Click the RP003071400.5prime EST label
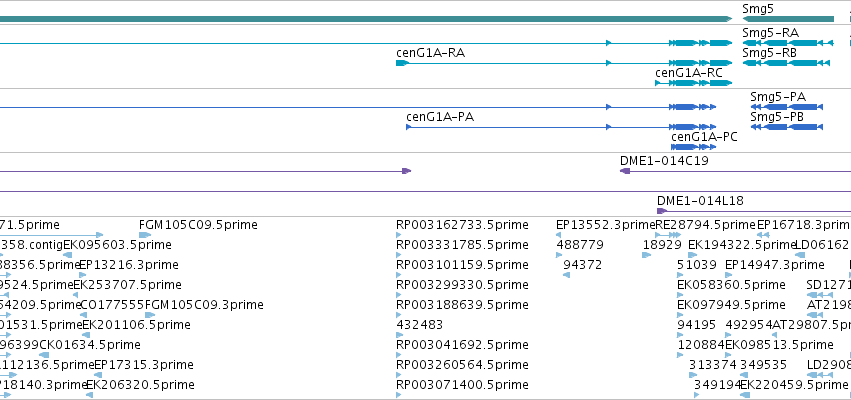 [x=462, y=385]
